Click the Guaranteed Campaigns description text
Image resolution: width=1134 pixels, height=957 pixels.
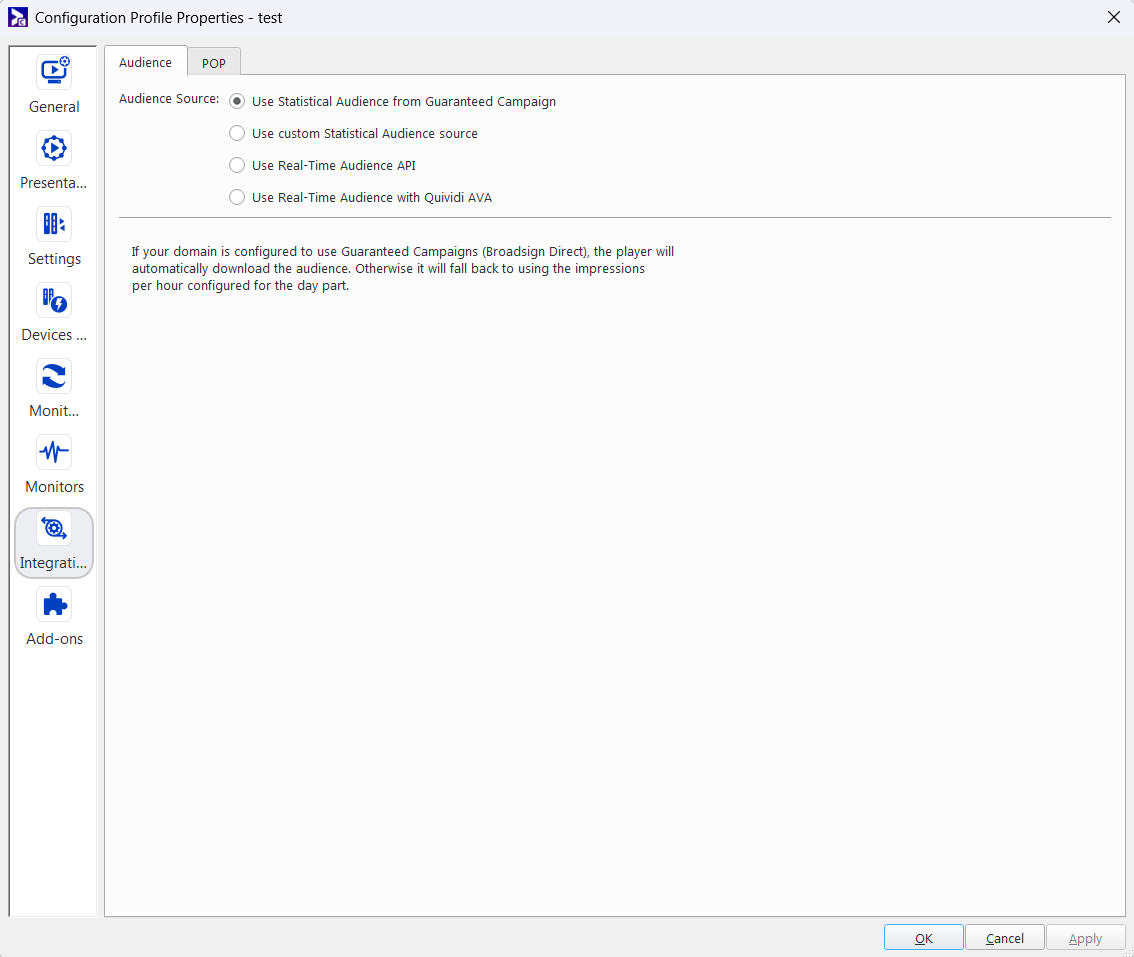[403, 269]
